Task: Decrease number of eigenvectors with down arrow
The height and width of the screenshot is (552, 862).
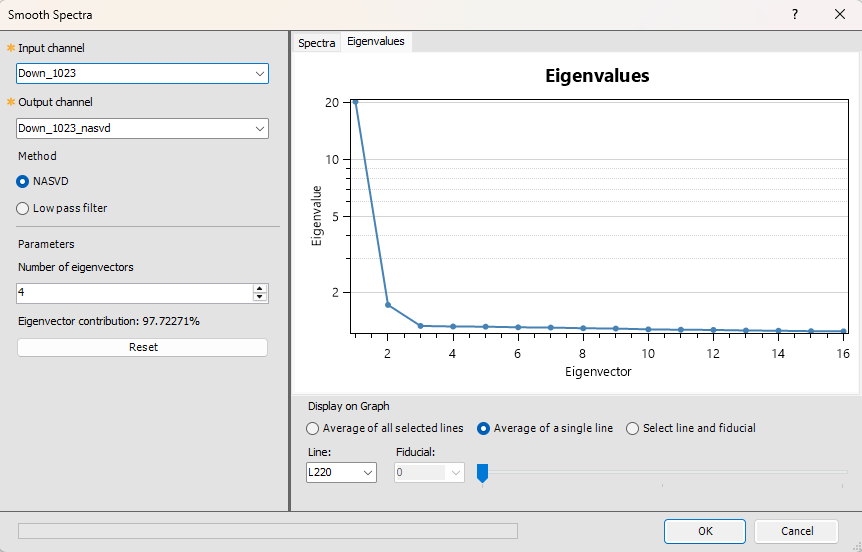Action: 260,297
